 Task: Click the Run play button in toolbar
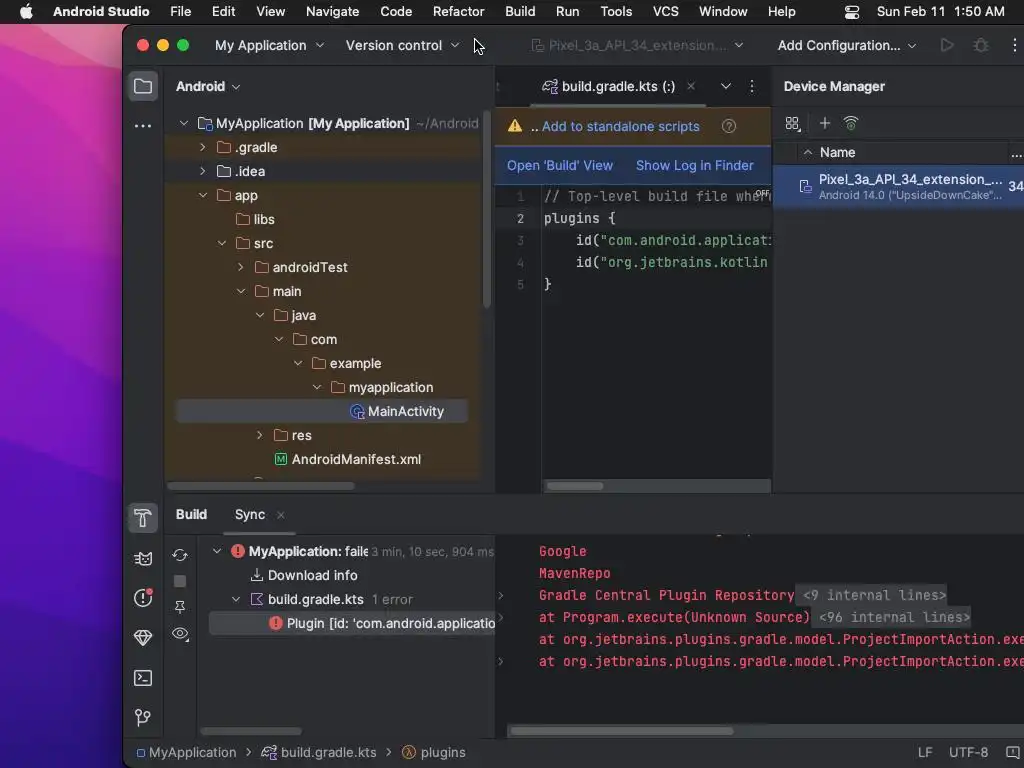click(946, 45)
